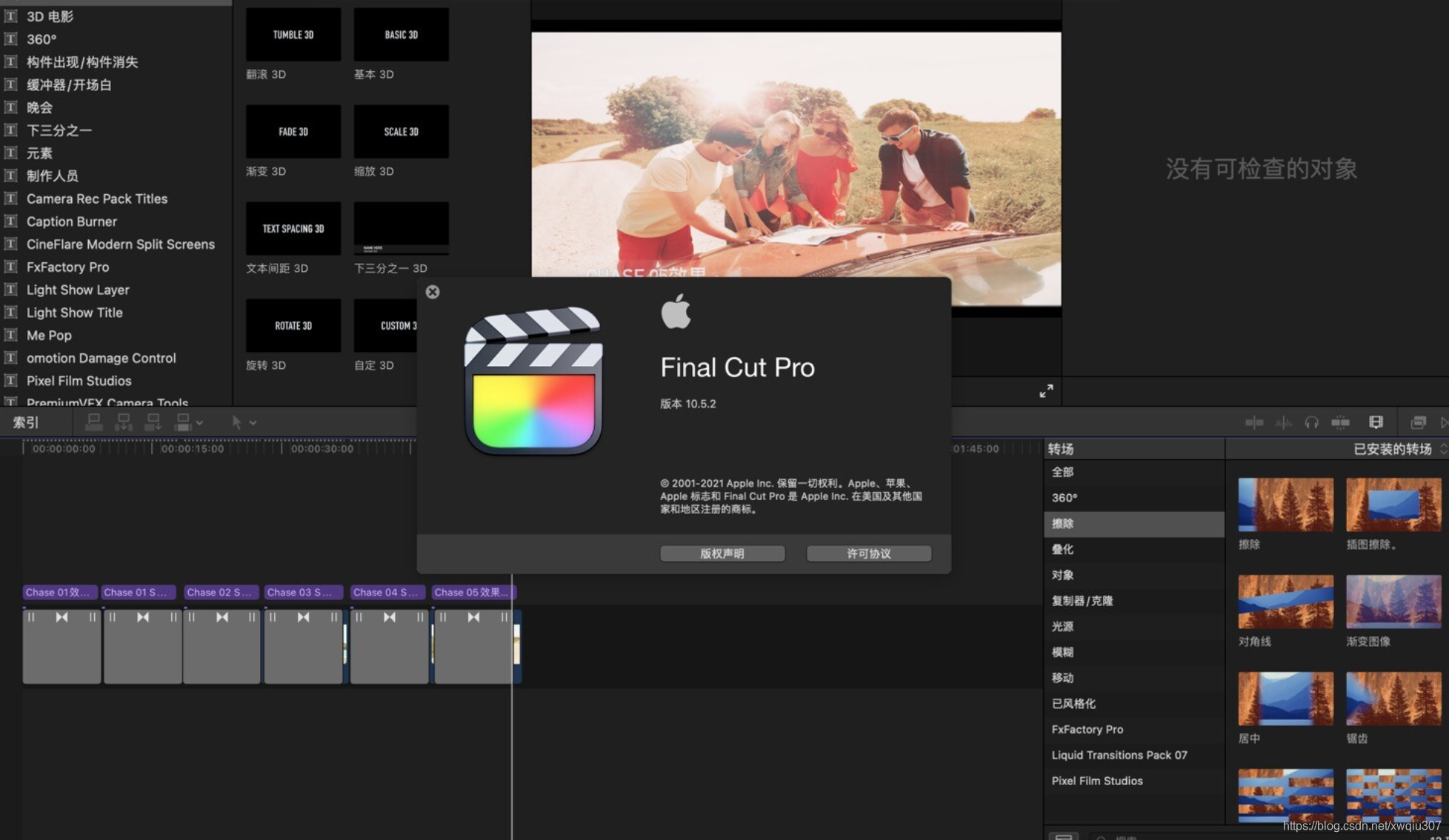Screen dimensions: 1449x840
Task: Open the clip appearance filmstrip icon
Action: (1376, 422)
